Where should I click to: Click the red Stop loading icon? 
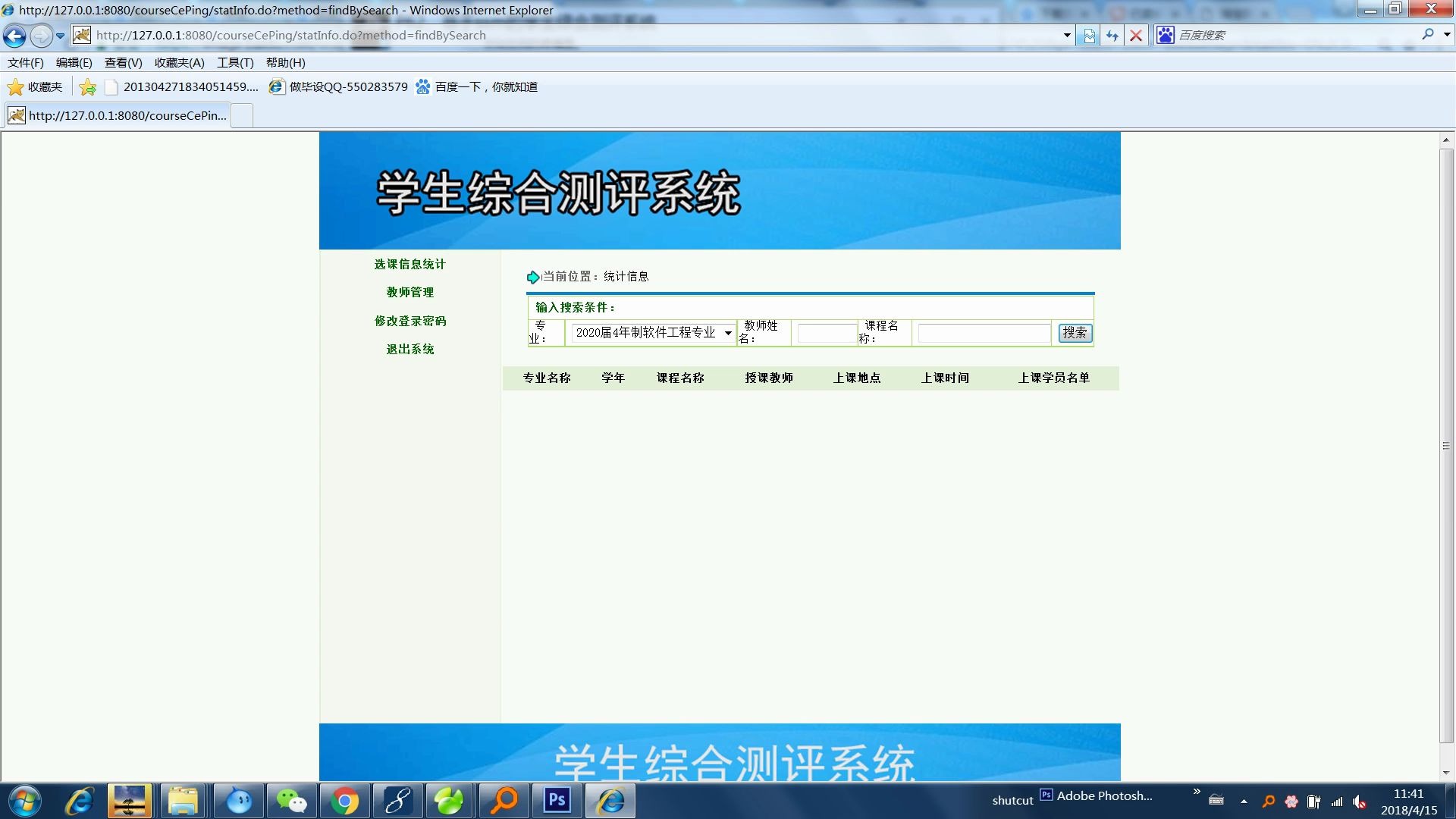[x=1136, y=35]
